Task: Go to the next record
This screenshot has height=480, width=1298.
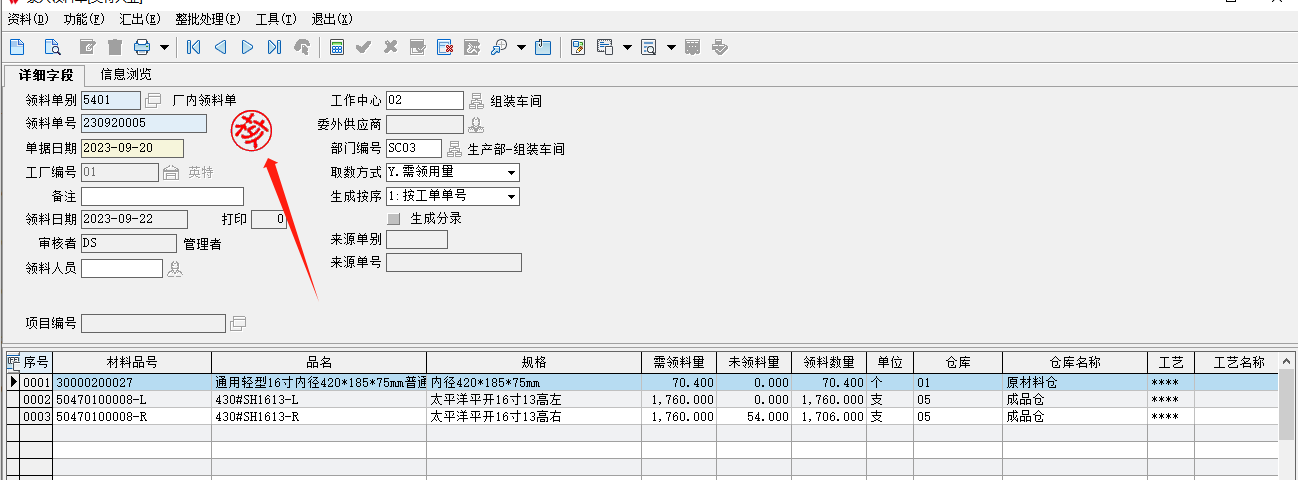Action: (x=247, y=47)
